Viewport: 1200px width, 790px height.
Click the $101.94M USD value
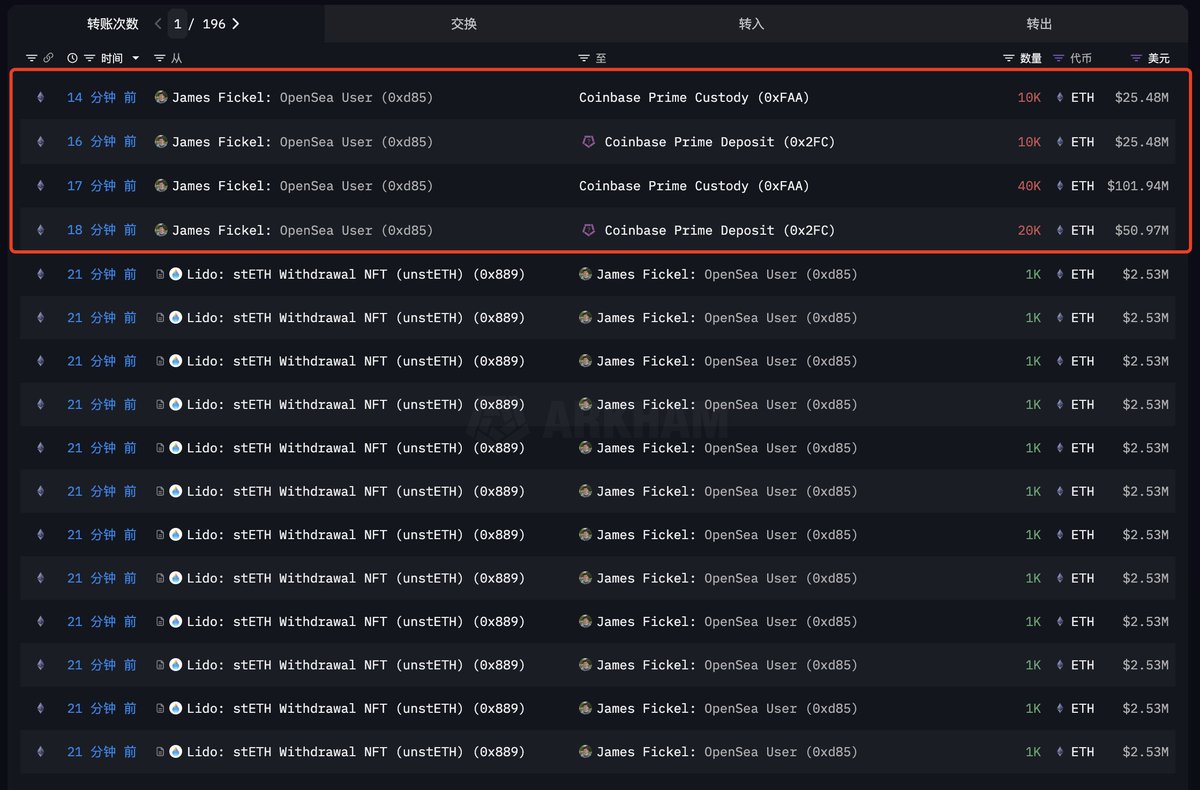tap(1138, 186)
